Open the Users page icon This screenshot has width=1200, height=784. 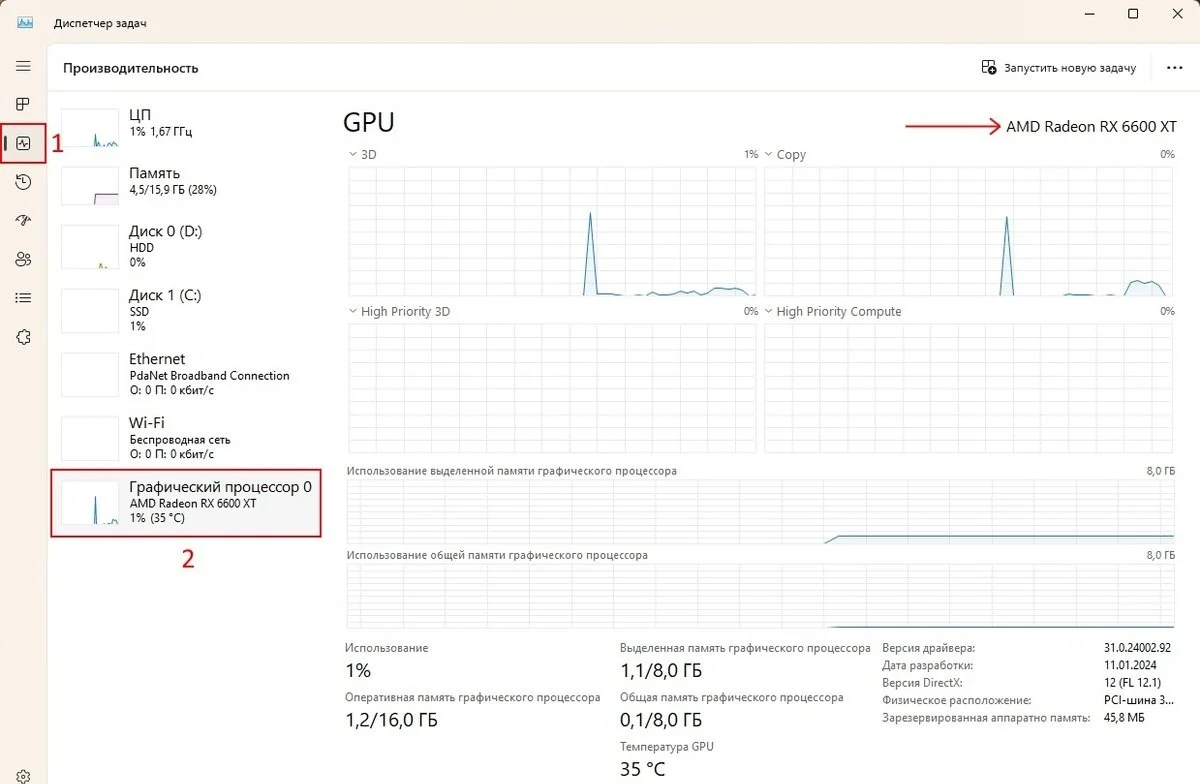click(23, 259)
